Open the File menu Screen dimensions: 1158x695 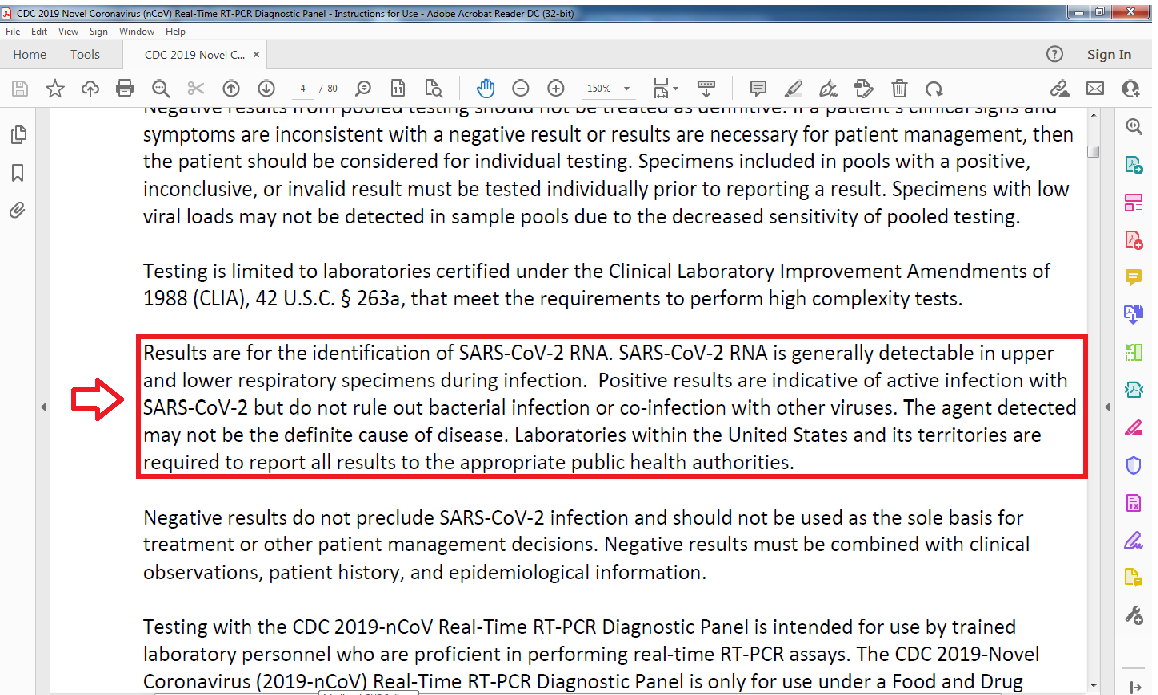[13, 32]
